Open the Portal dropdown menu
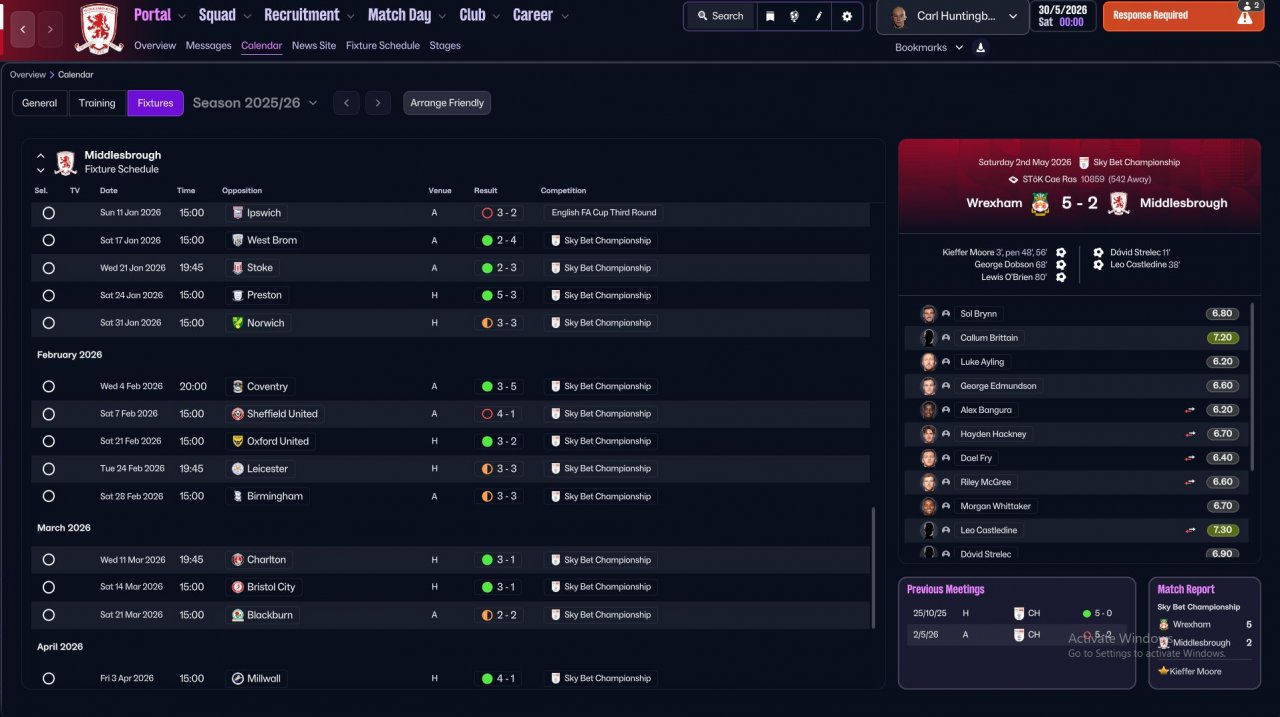This screenshot has width=1280, height=717. coord(159,15)
